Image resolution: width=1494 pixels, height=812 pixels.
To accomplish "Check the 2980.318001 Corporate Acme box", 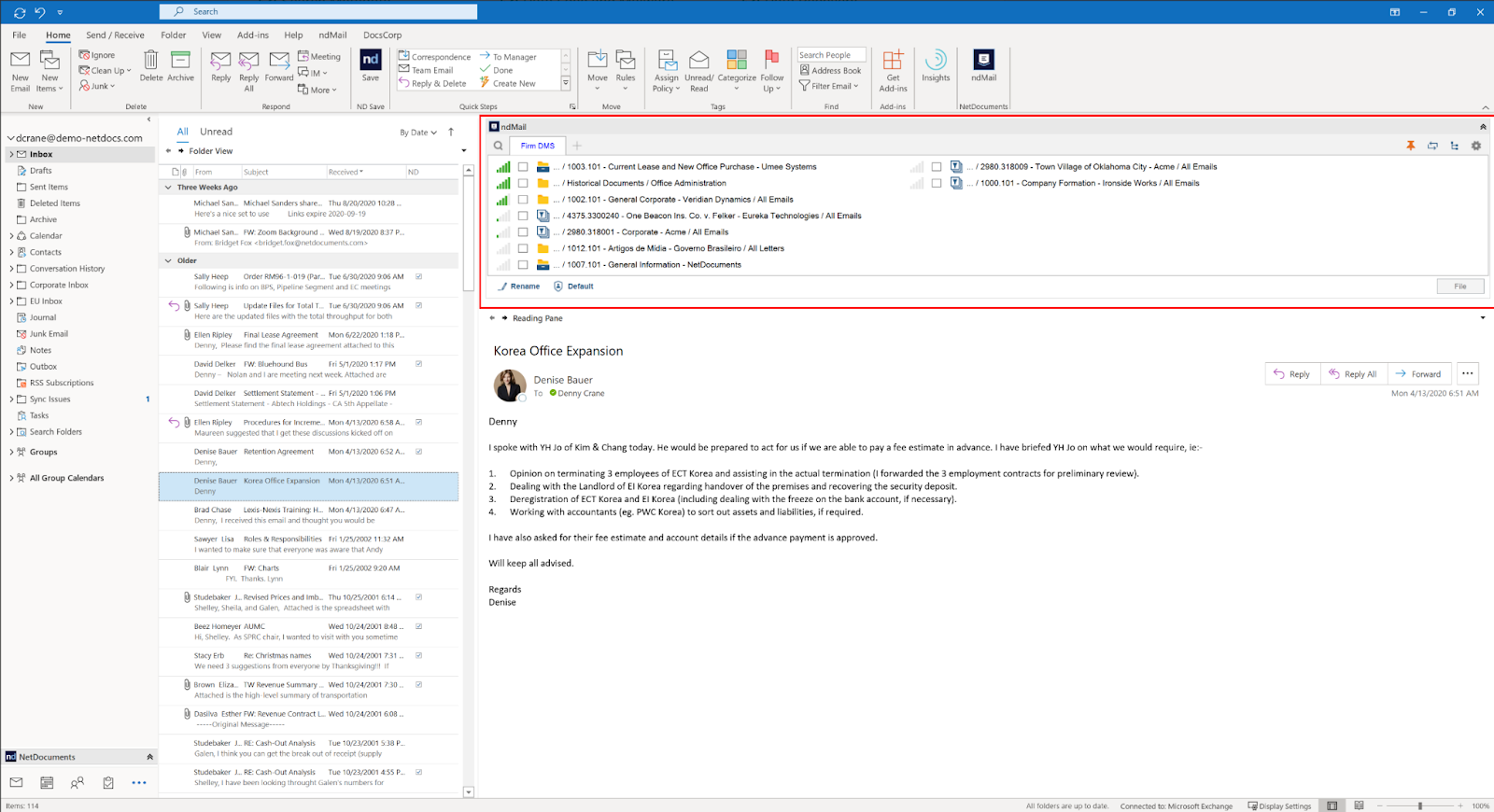I will [x=523, y=232].
